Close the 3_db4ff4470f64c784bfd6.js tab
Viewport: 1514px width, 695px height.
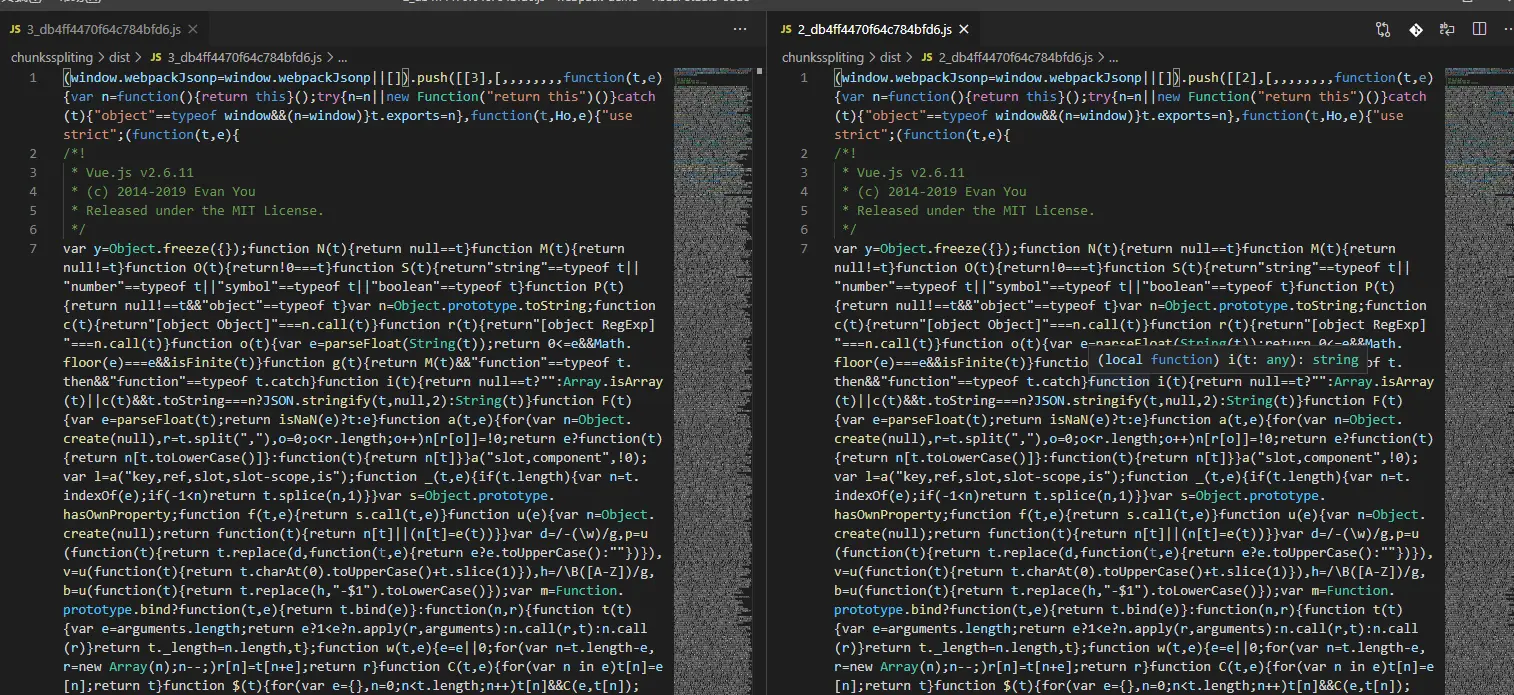click(193, 29)
